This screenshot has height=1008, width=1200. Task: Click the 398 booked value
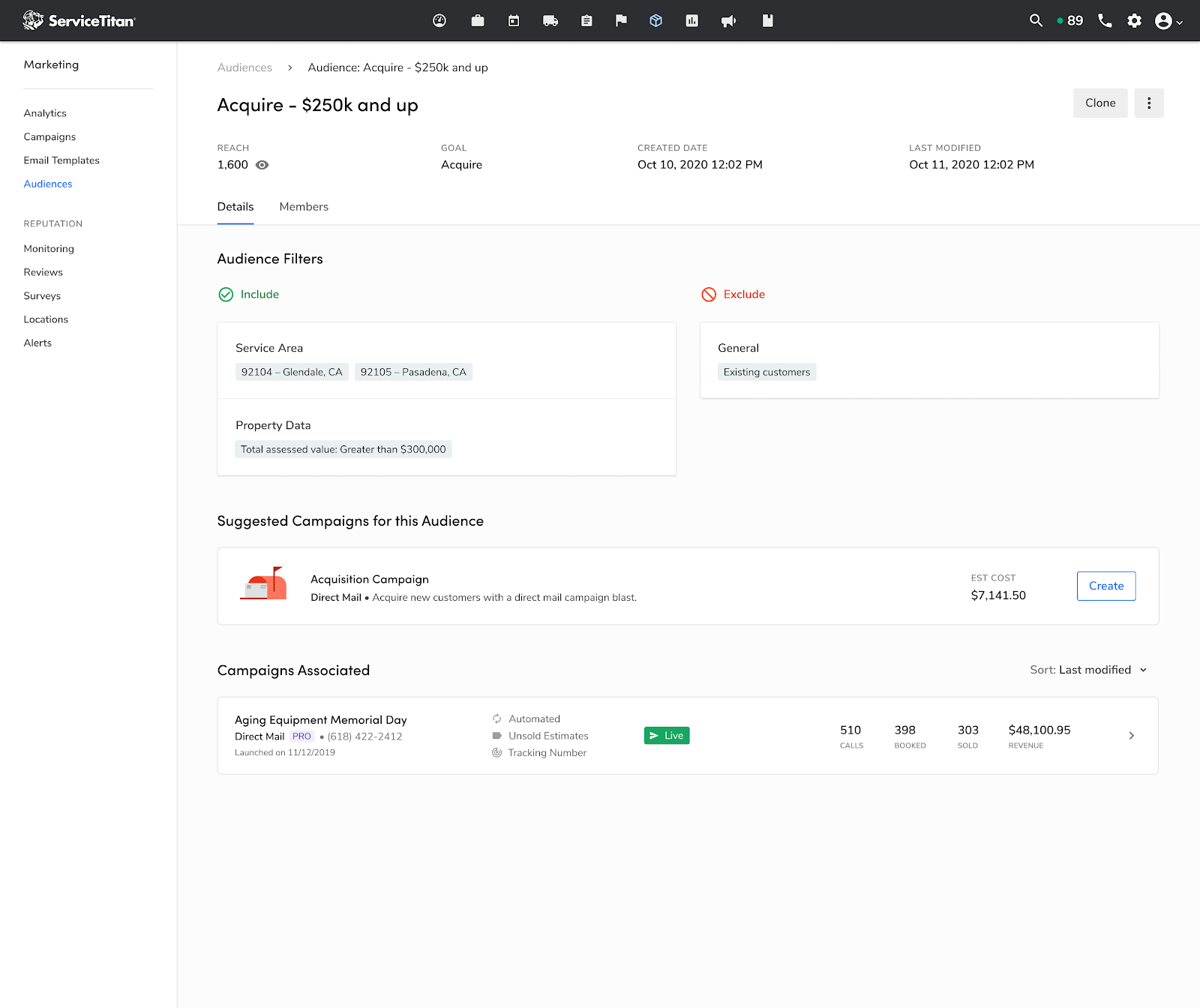tap(904, 730)
